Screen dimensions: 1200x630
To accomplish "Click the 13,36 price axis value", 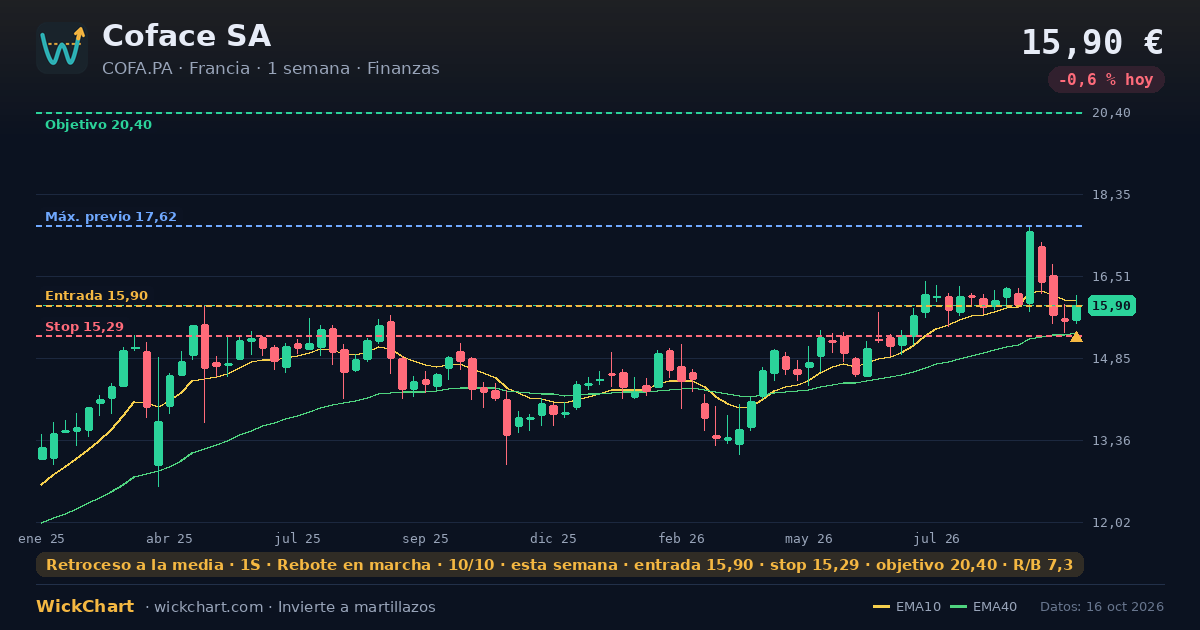I will pyautogui.click(x=1111, y=441).
